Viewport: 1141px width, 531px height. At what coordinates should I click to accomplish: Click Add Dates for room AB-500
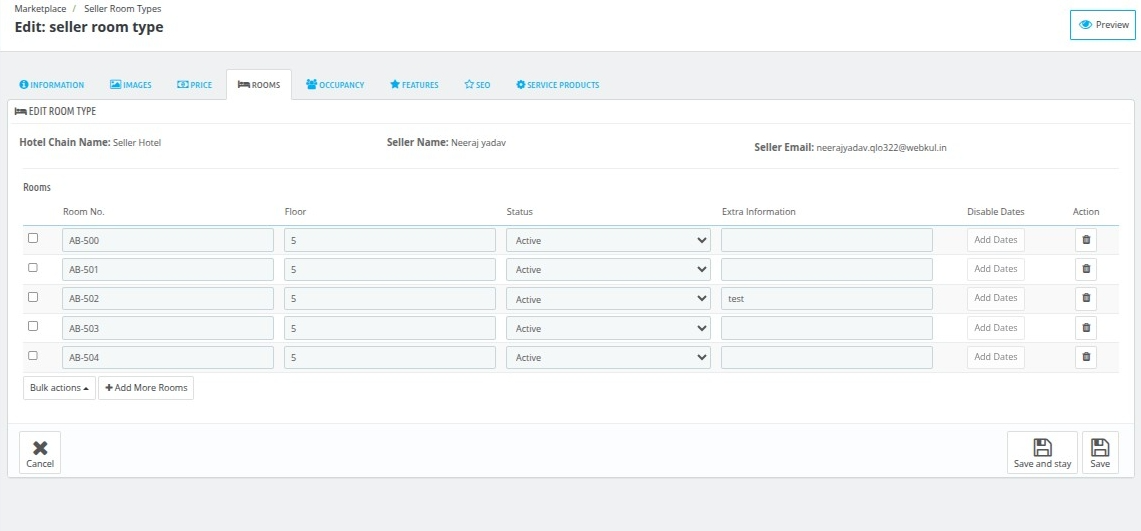tap(995, 239)
